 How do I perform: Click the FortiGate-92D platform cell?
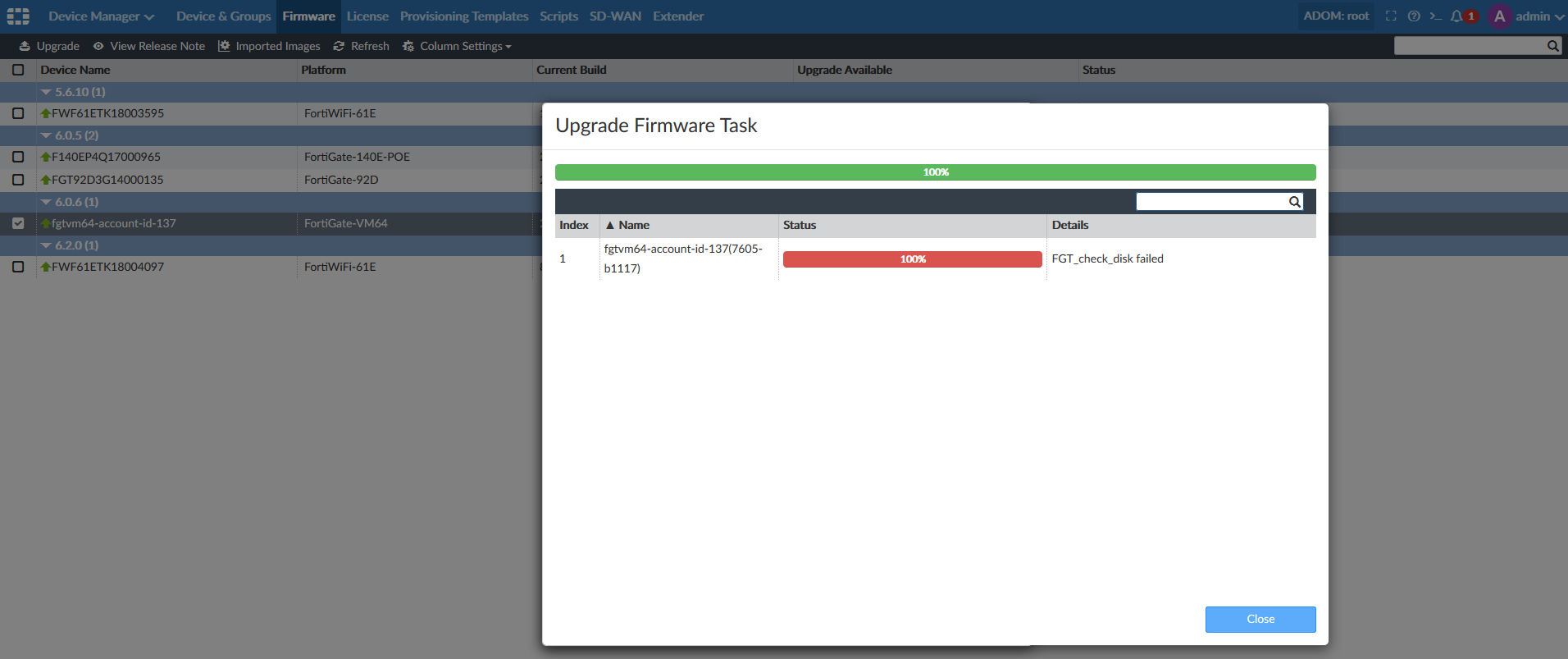coord(341,180)
